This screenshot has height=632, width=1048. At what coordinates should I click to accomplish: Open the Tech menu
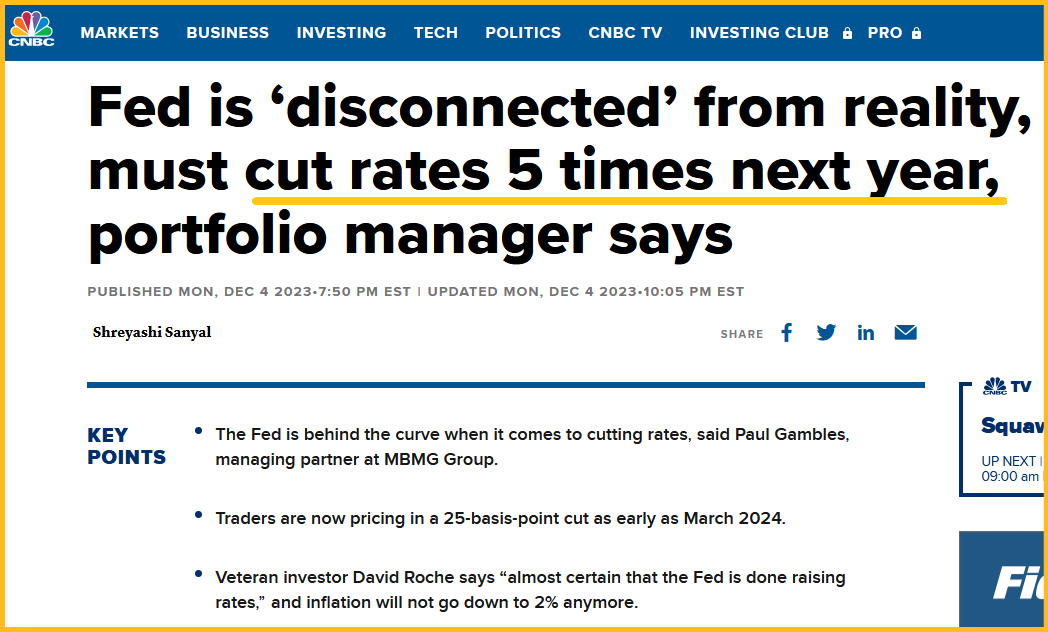point(436,32)
